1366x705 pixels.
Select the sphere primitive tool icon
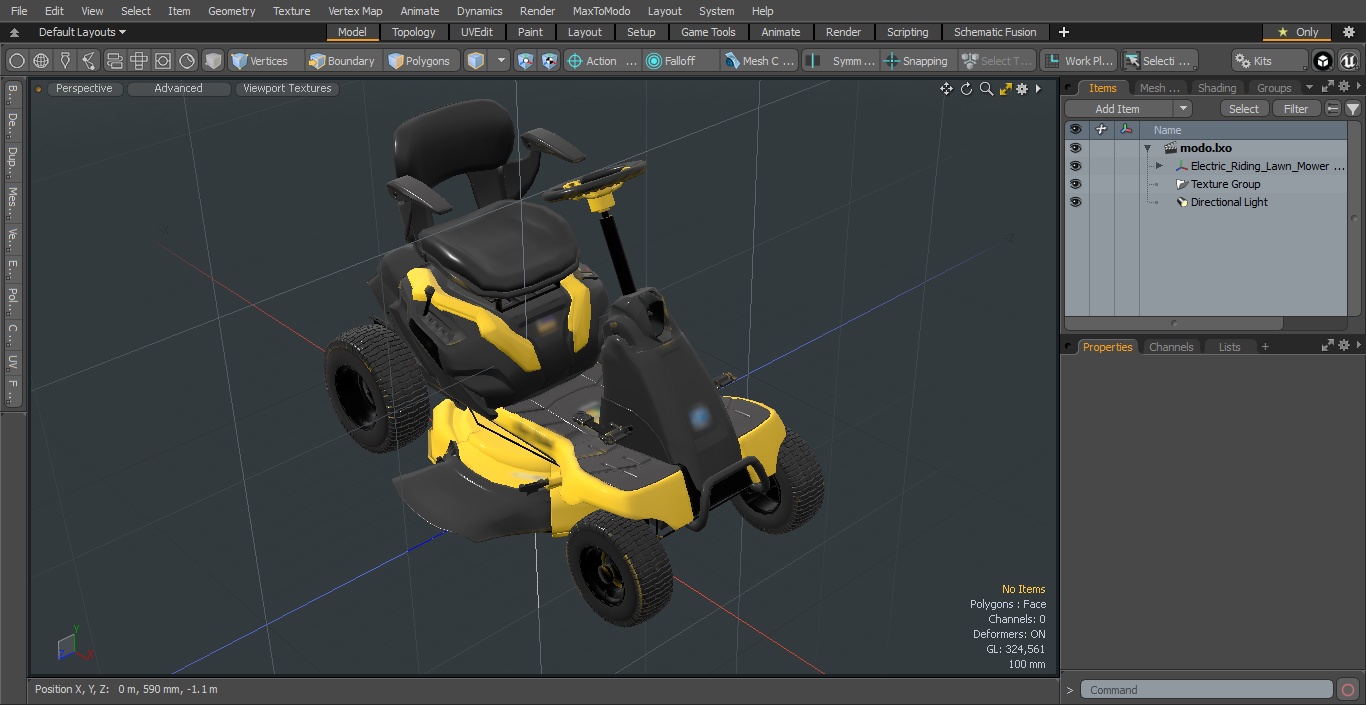pyautogui.click(x=16, y=61)
